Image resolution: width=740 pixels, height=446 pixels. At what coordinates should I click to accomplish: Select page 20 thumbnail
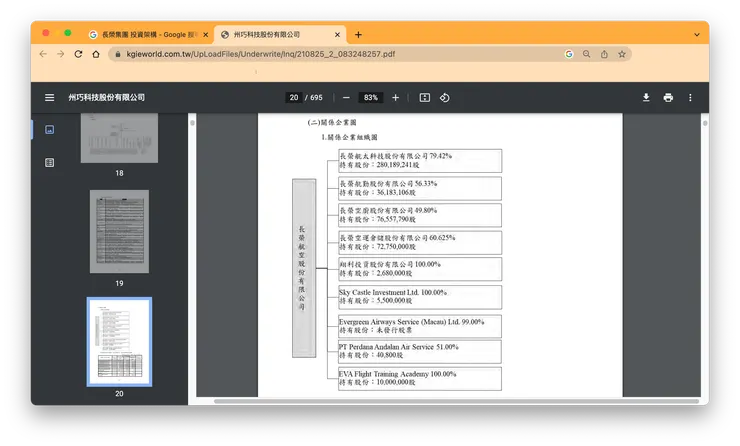point(119,342)
